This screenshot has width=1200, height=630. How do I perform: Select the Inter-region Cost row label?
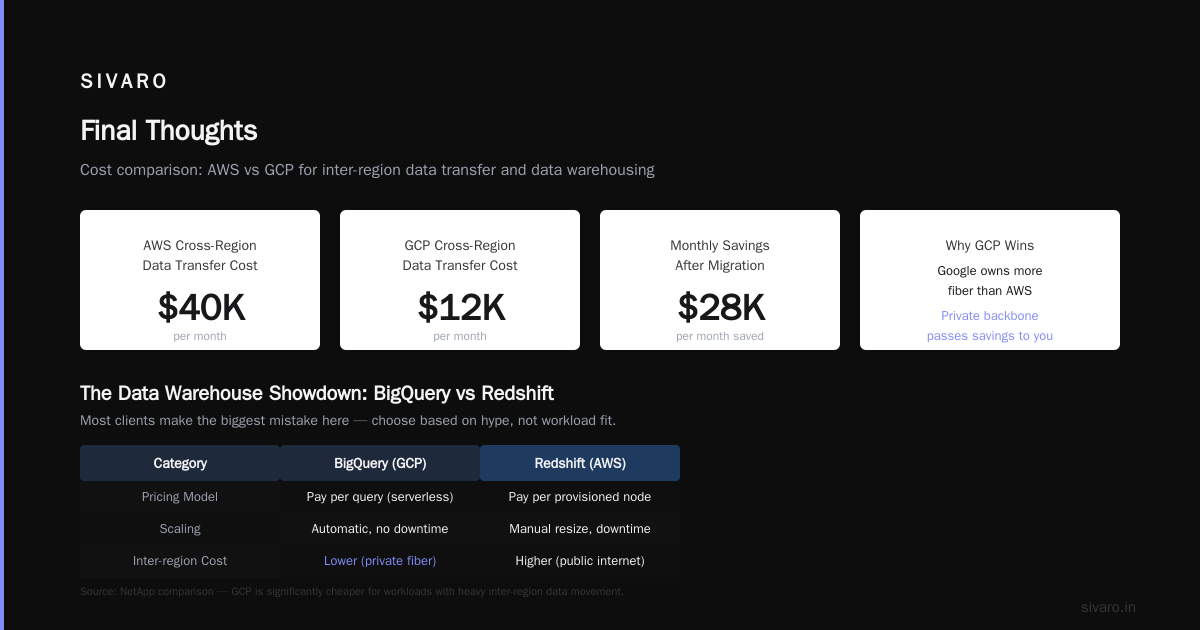click(180, 561)
